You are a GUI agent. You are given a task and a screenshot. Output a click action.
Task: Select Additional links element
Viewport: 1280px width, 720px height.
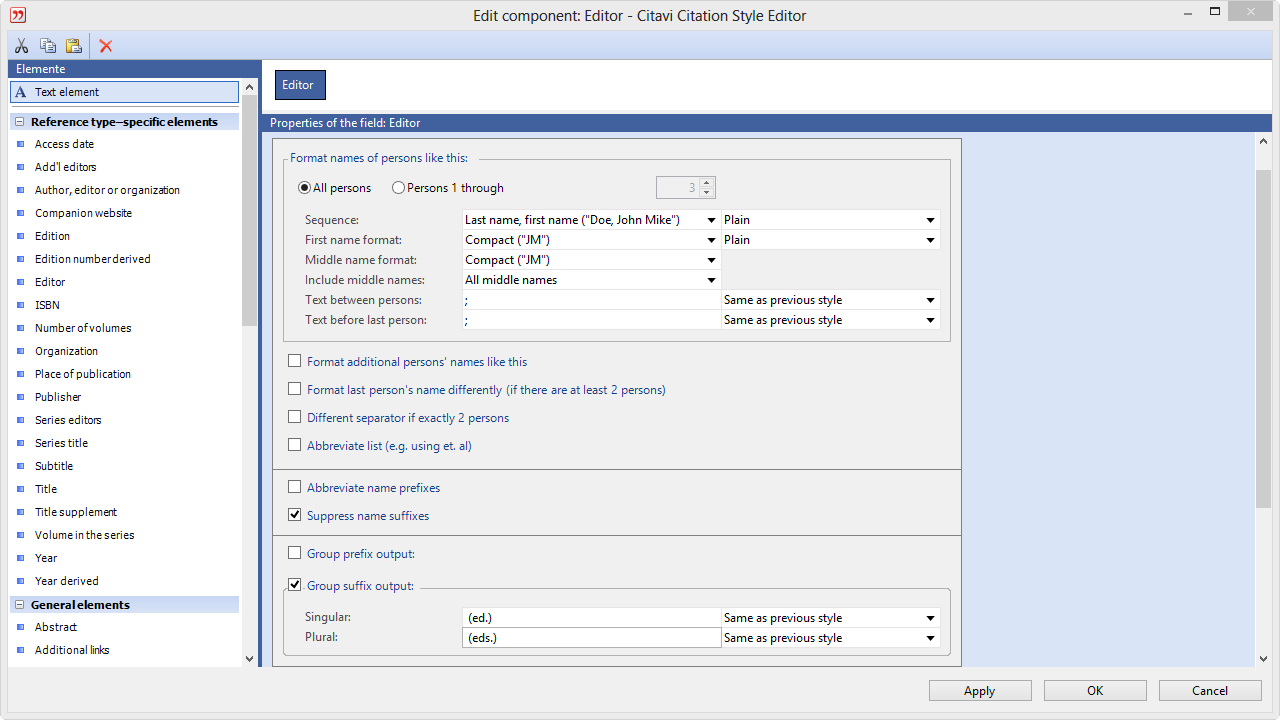point(72,650)
